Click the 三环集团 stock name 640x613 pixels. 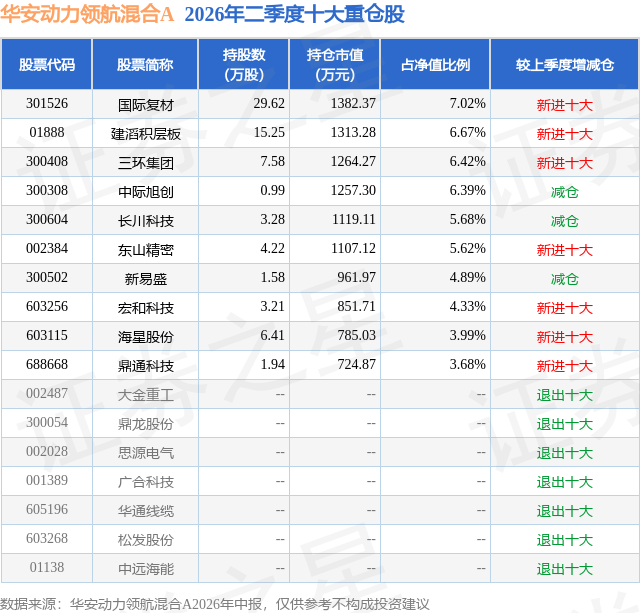click(146, 163)
